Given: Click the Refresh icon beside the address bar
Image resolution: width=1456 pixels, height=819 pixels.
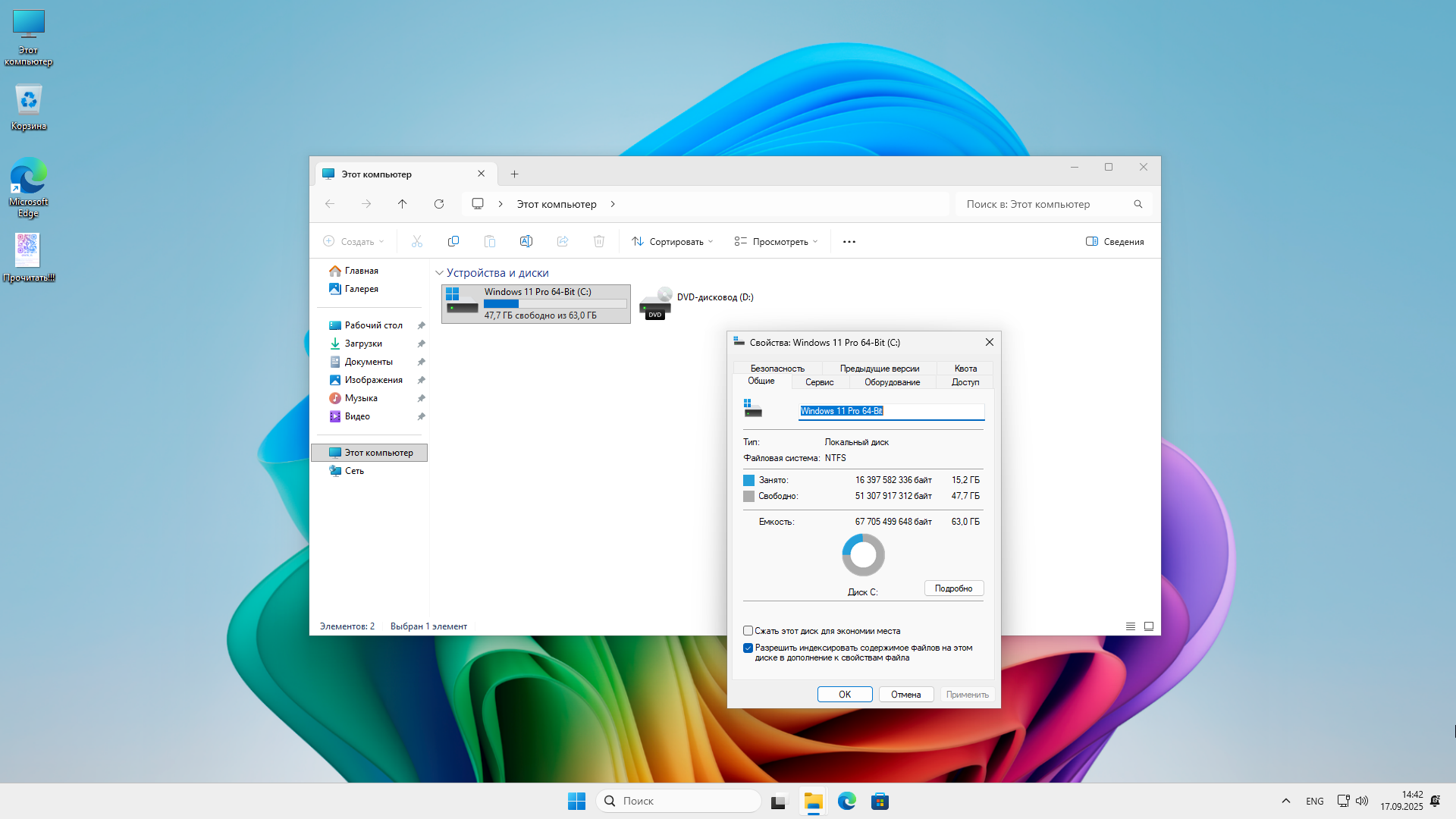Looking at the screenshot, I should point(439,204).
